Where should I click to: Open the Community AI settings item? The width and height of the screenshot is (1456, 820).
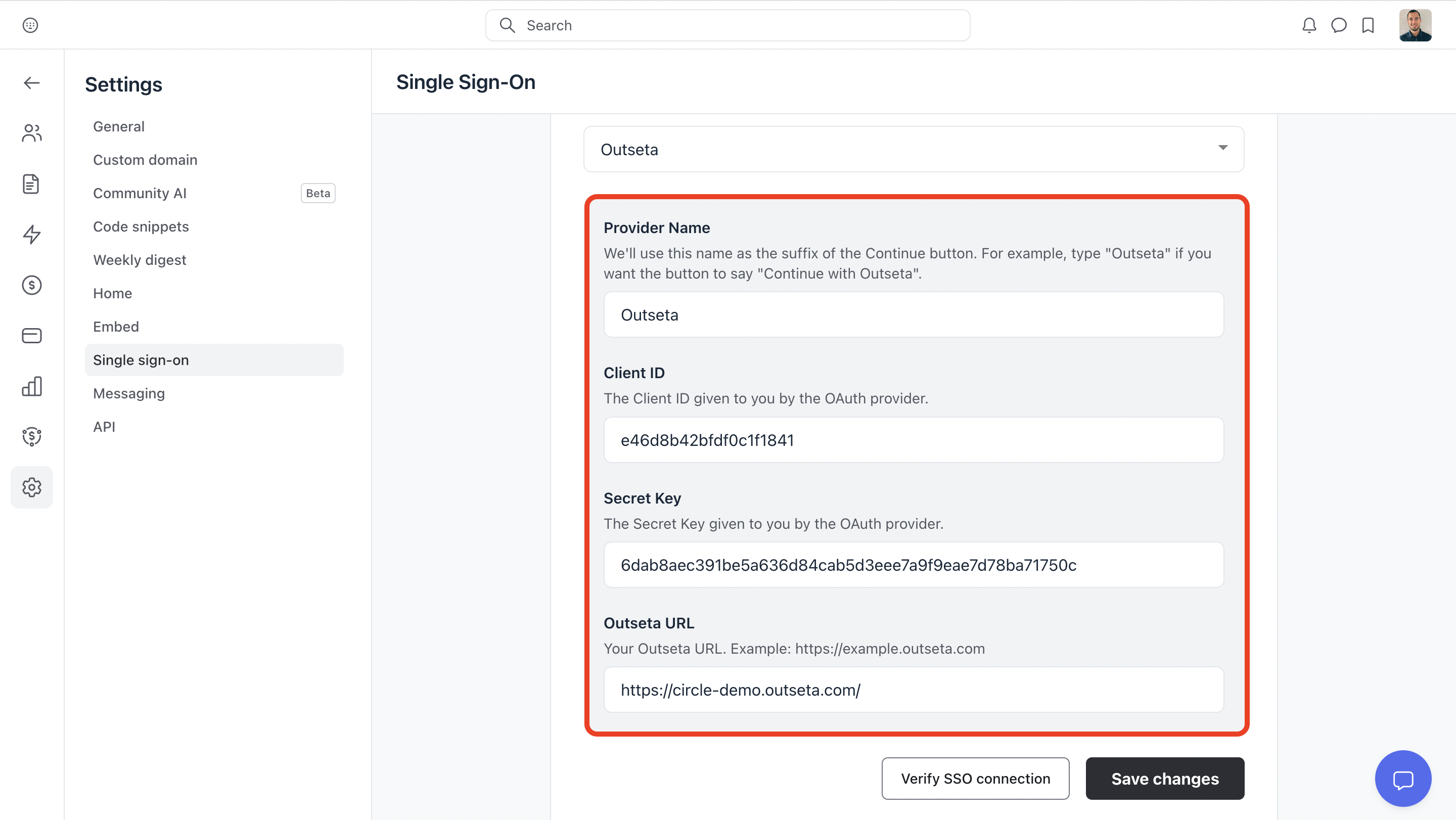(x=140, y=193)
